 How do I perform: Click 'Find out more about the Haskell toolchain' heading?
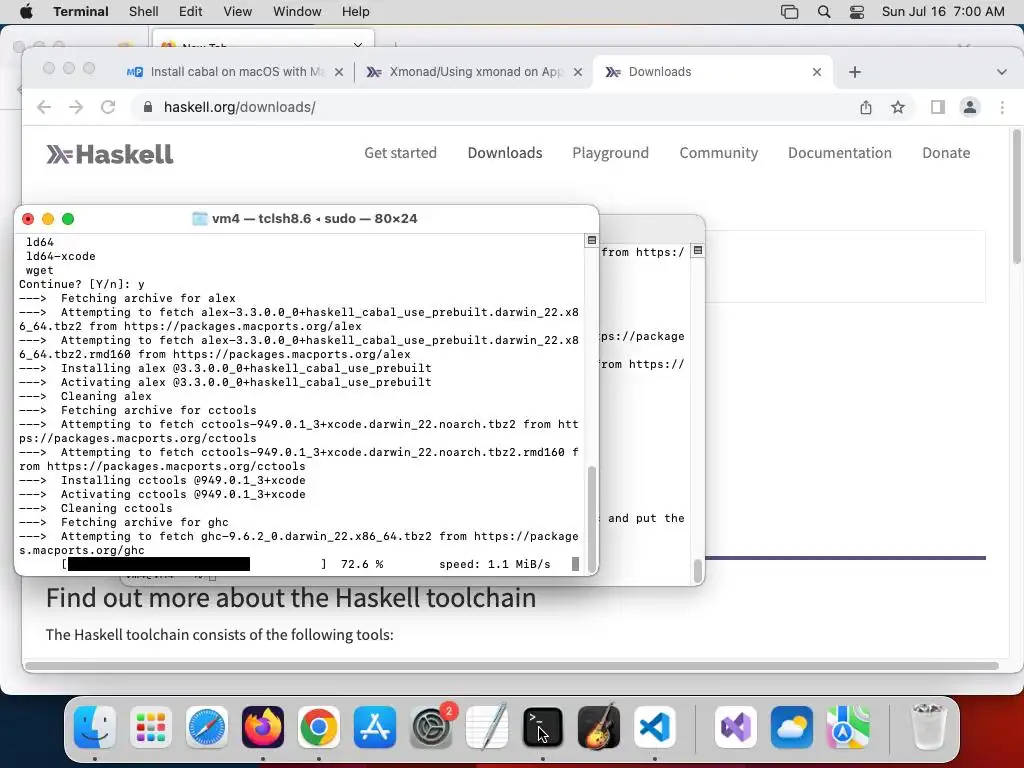(x=291, y=598)
